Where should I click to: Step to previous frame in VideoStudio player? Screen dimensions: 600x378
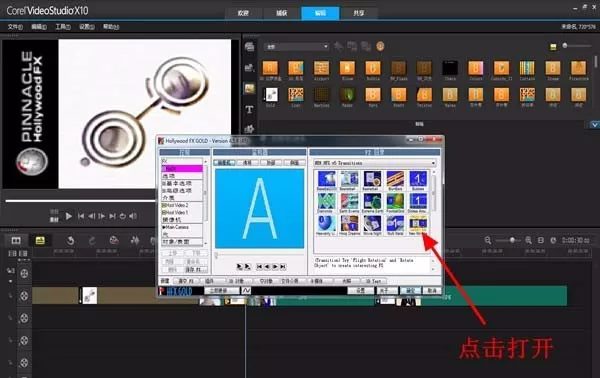91,216
